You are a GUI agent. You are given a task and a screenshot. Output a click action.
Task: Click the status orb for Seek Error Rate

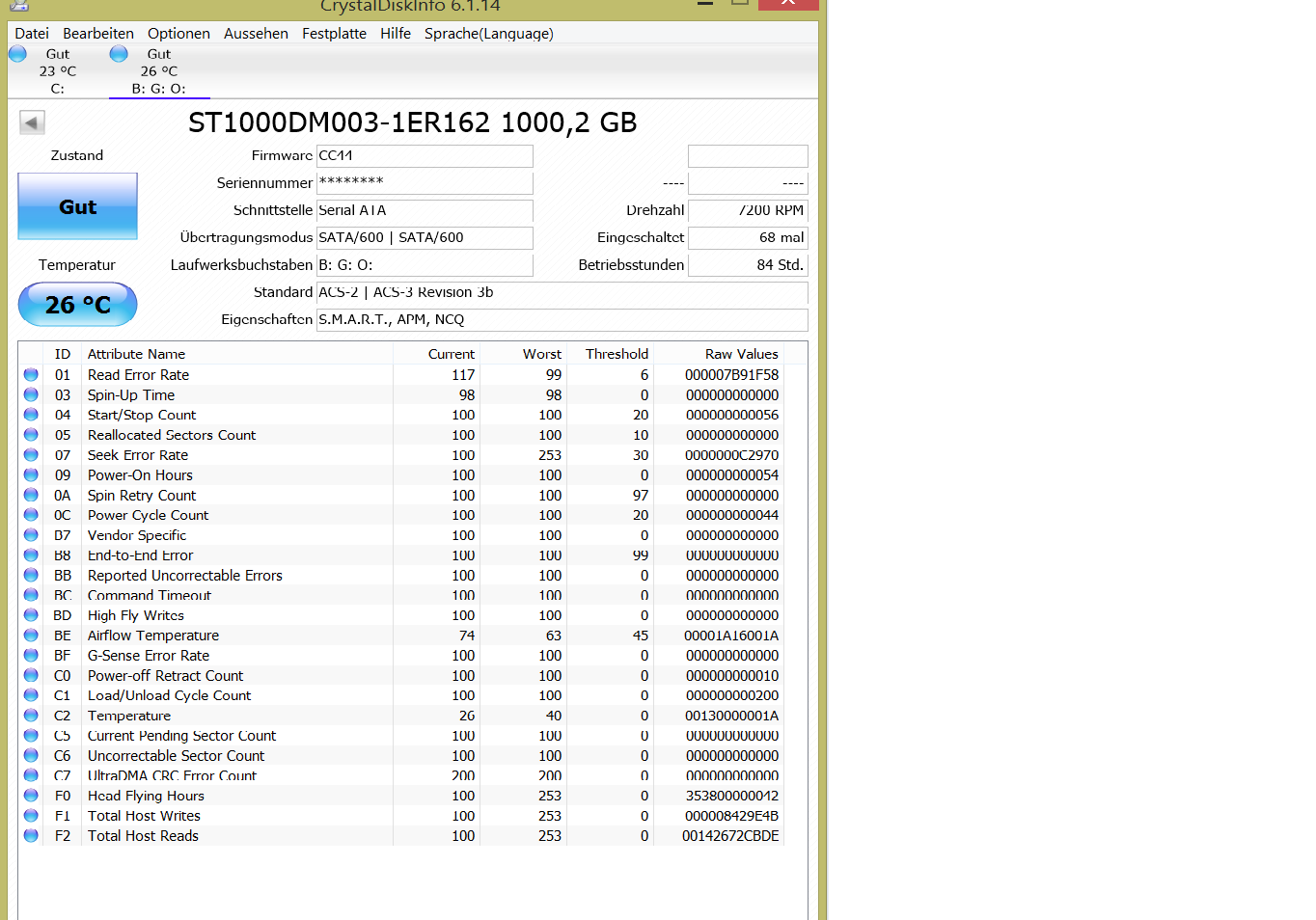[31, 455]
